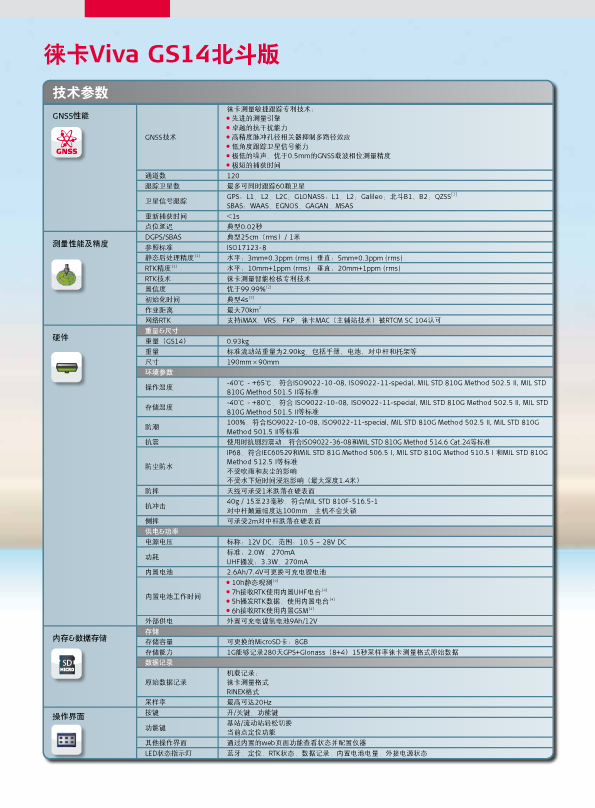
Task: Click the RTK精度 row label
Action: click(161, 268)
